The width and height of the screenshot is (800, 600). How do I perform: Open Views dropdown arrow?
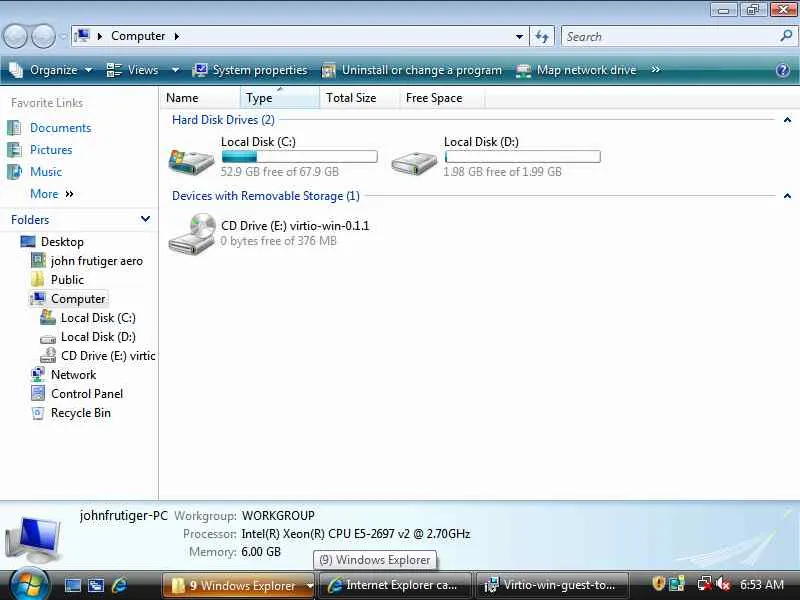175,70
